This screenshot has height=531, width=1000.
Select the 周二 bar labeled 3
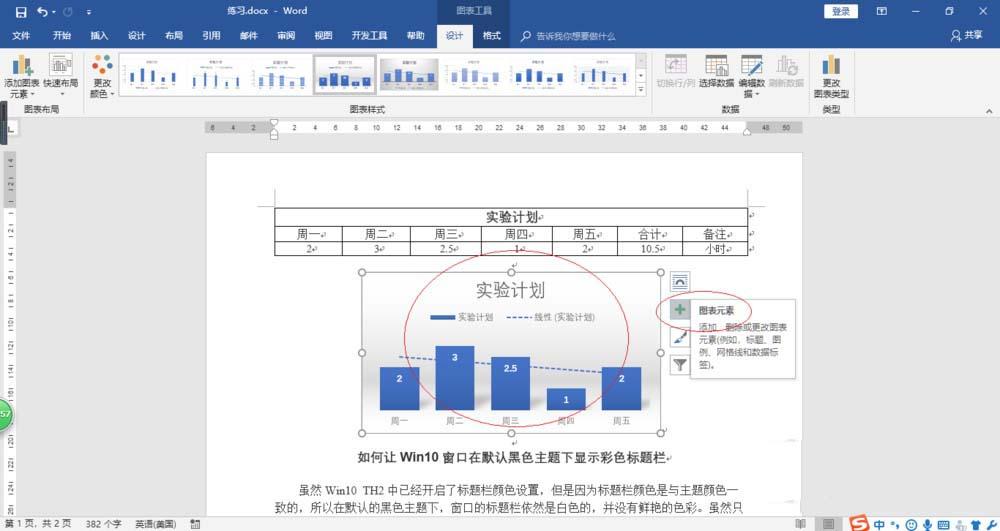coord(455,378)
